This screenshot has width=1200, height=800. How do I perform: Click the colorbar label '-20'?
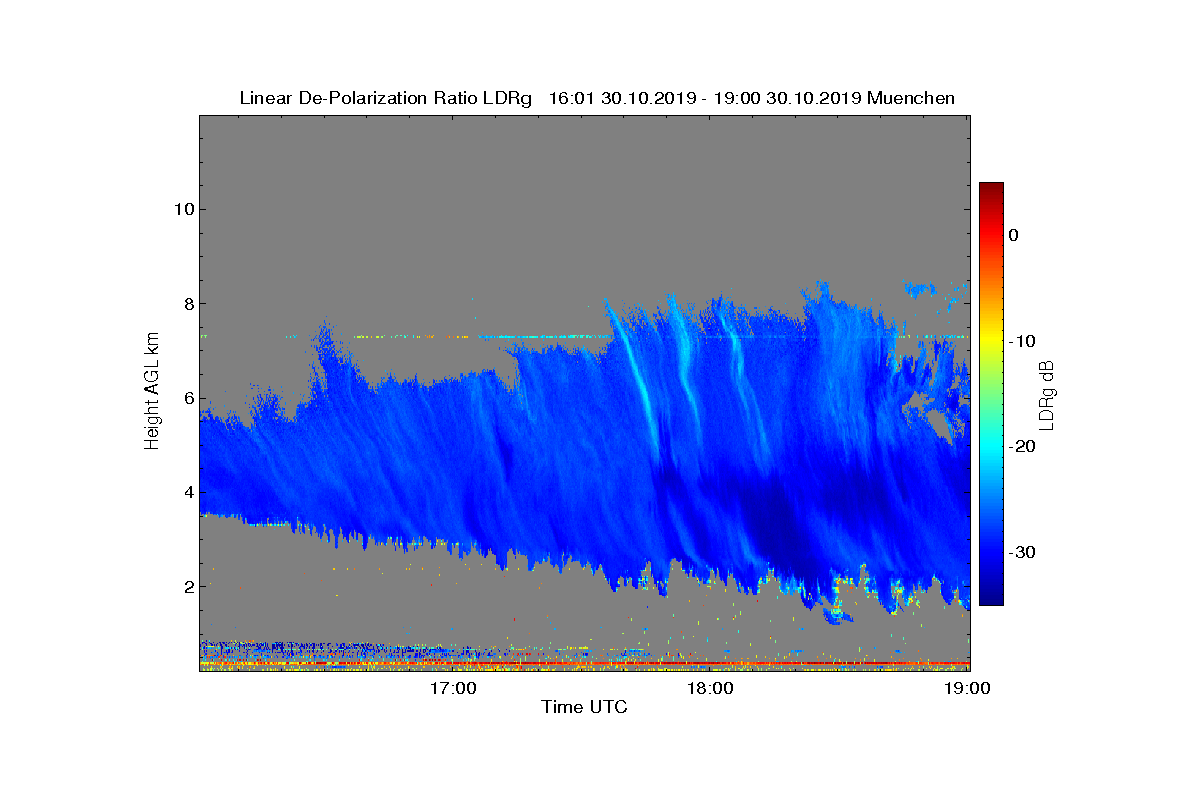tap(1021, 446)
